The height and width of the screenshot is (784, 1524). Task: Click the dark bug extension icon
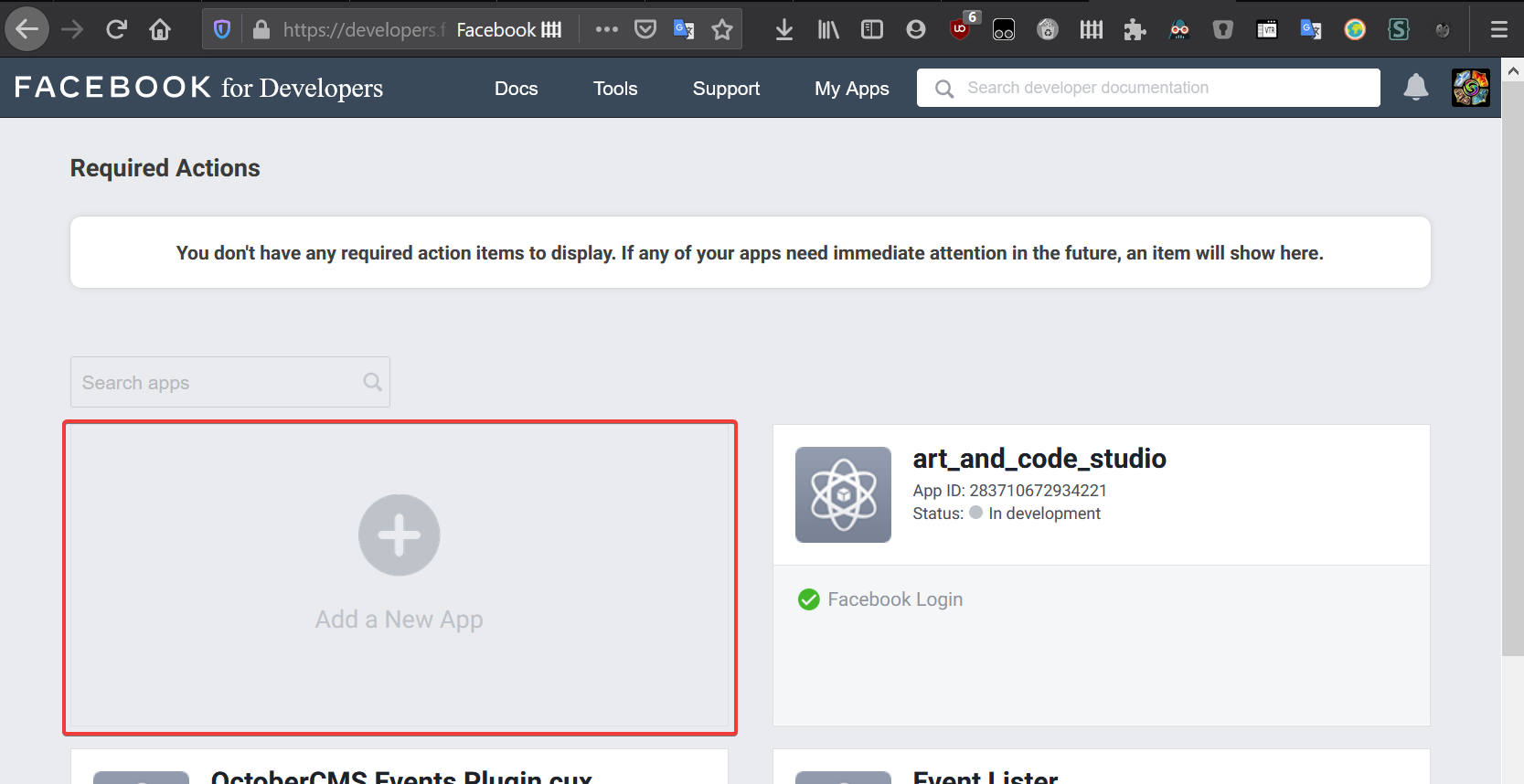1443,29
